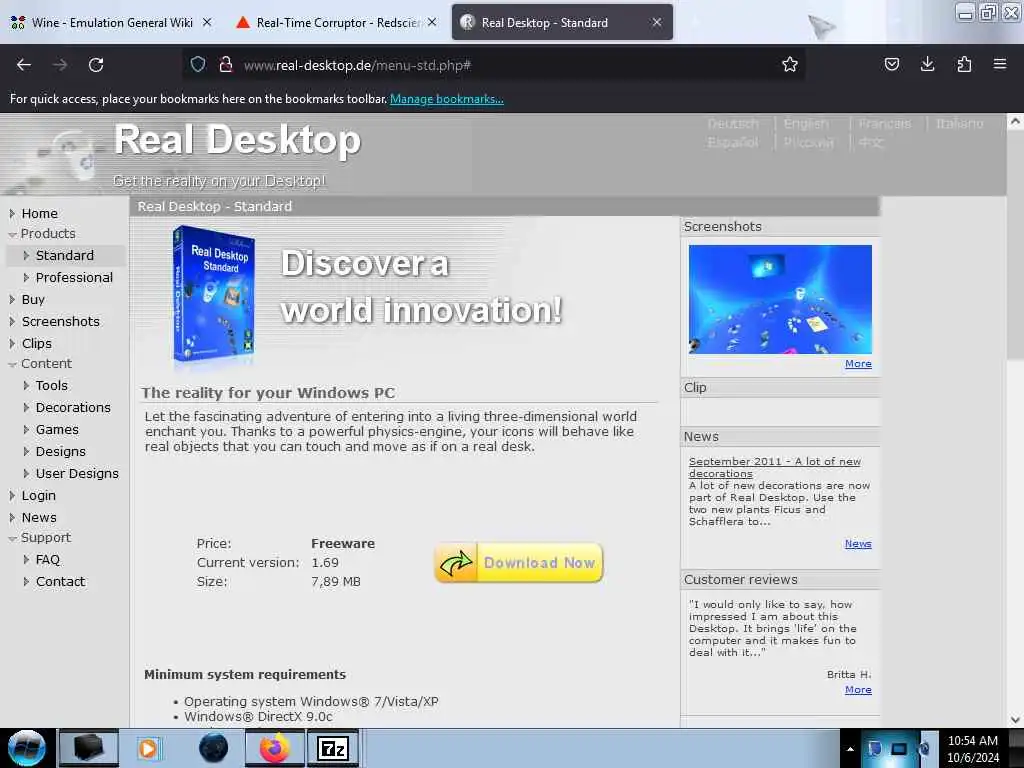
Task: Click the Download Now button
Action: click(519, 562)
